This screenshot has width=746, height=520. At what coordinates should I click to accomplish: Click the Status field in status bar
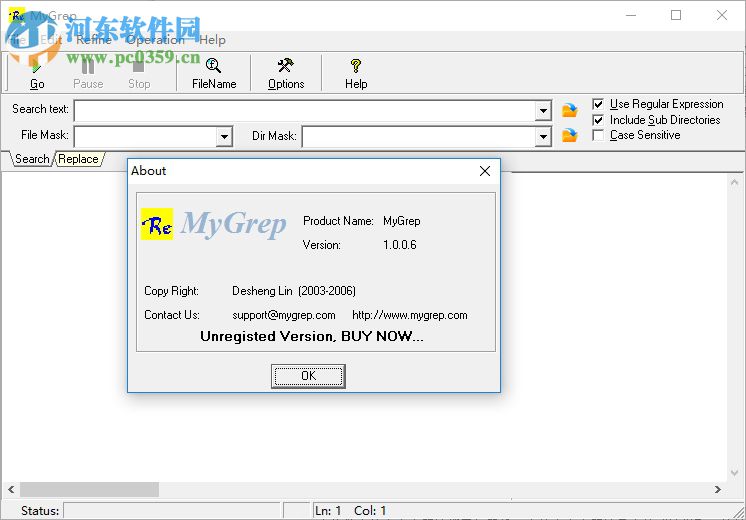(172, 510)
